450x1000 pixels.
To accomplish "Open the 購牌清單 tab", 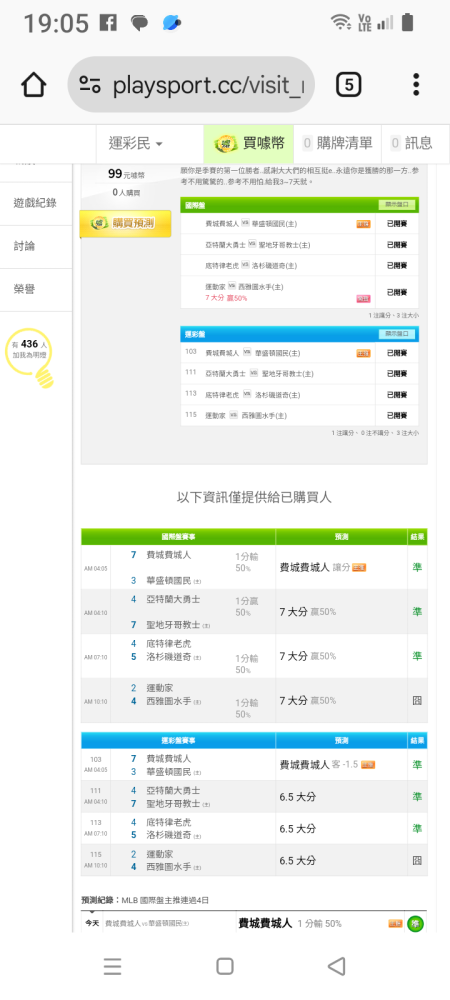I will point(337,143).
